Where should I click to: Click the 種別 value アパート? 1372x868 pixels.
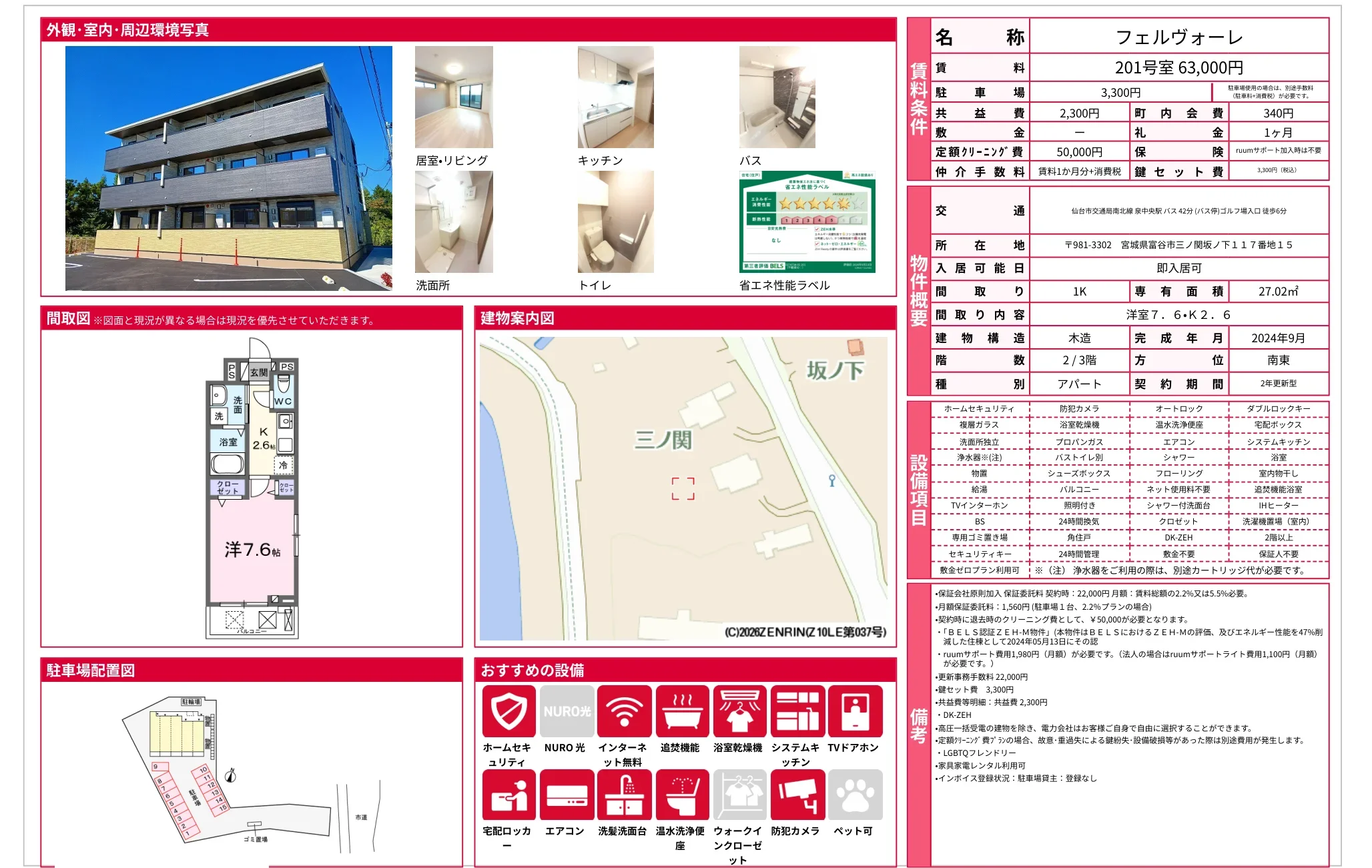[x=1079, y=384]
